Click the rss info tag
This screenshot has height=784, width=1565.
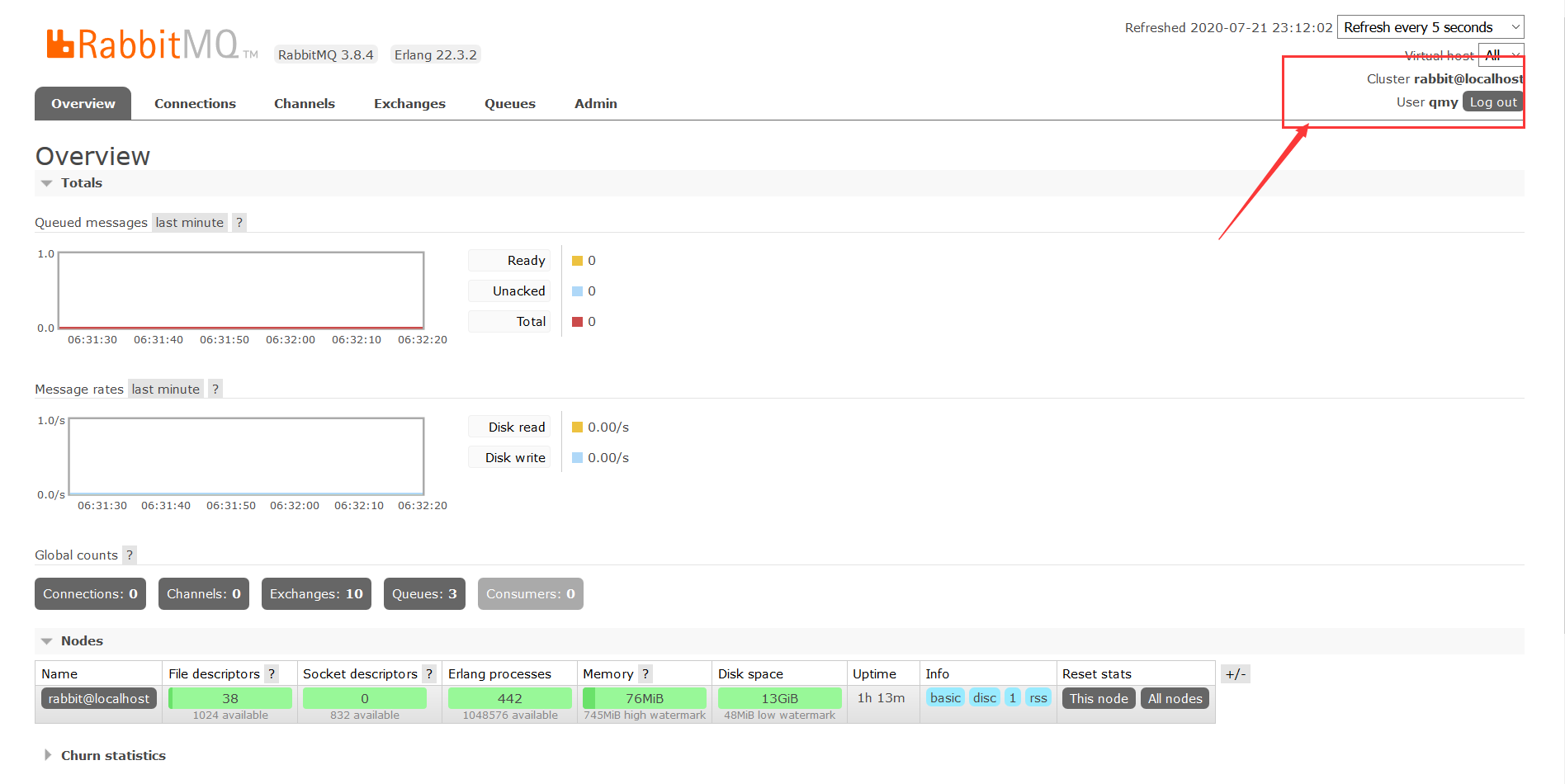[x=1038, y=698]
